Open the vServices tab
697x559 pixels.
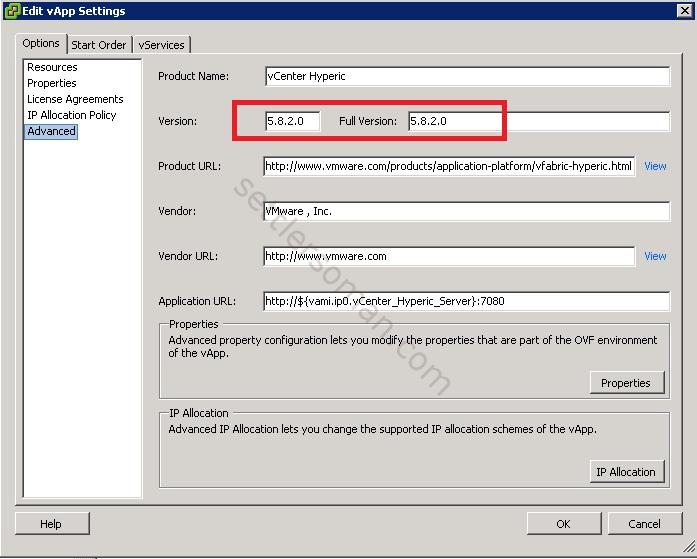pyautogui.click(x=161, y=45)
